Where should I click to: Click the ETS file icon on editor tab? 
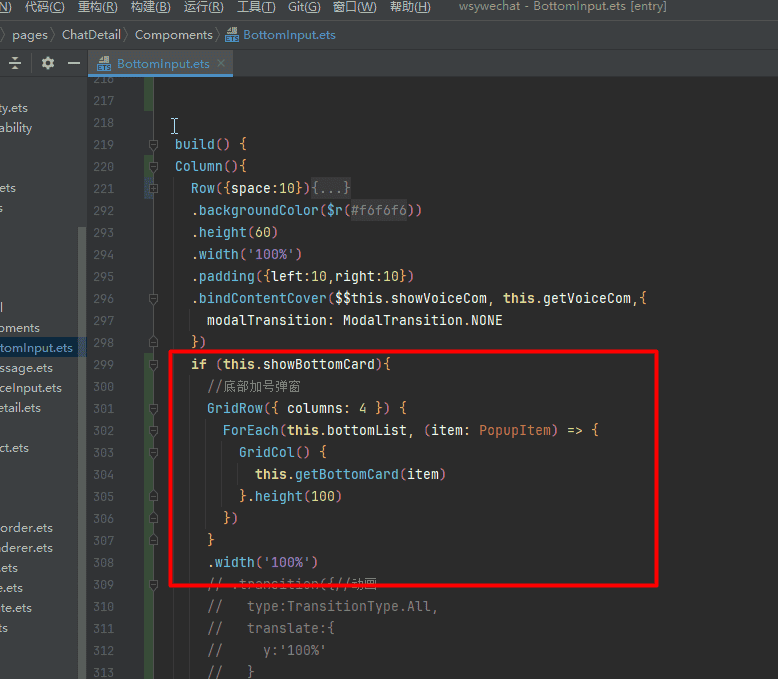pos(103,64)
